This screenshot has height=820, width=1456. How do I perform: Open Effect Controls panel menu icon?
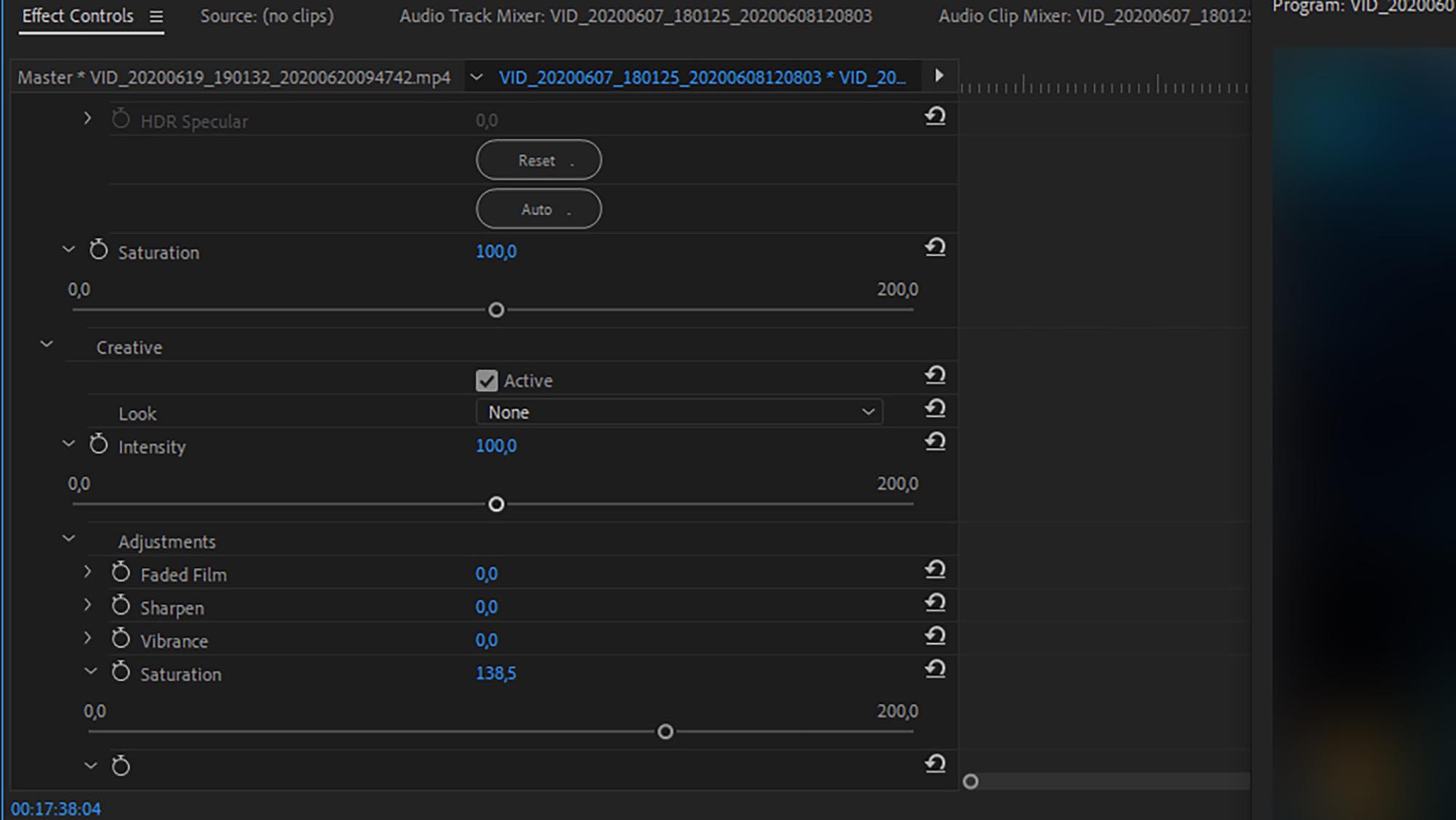point(156,16)
